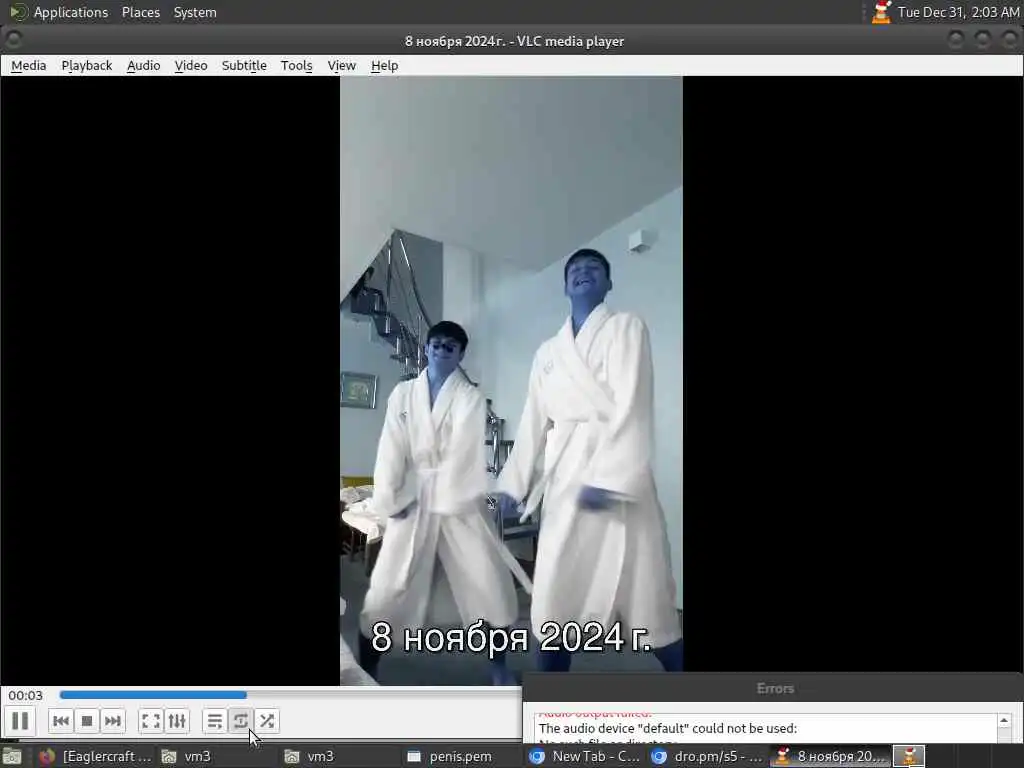Screen dimensions: 1024x768
Task: Pause the video playback
Action: point(20,721)
